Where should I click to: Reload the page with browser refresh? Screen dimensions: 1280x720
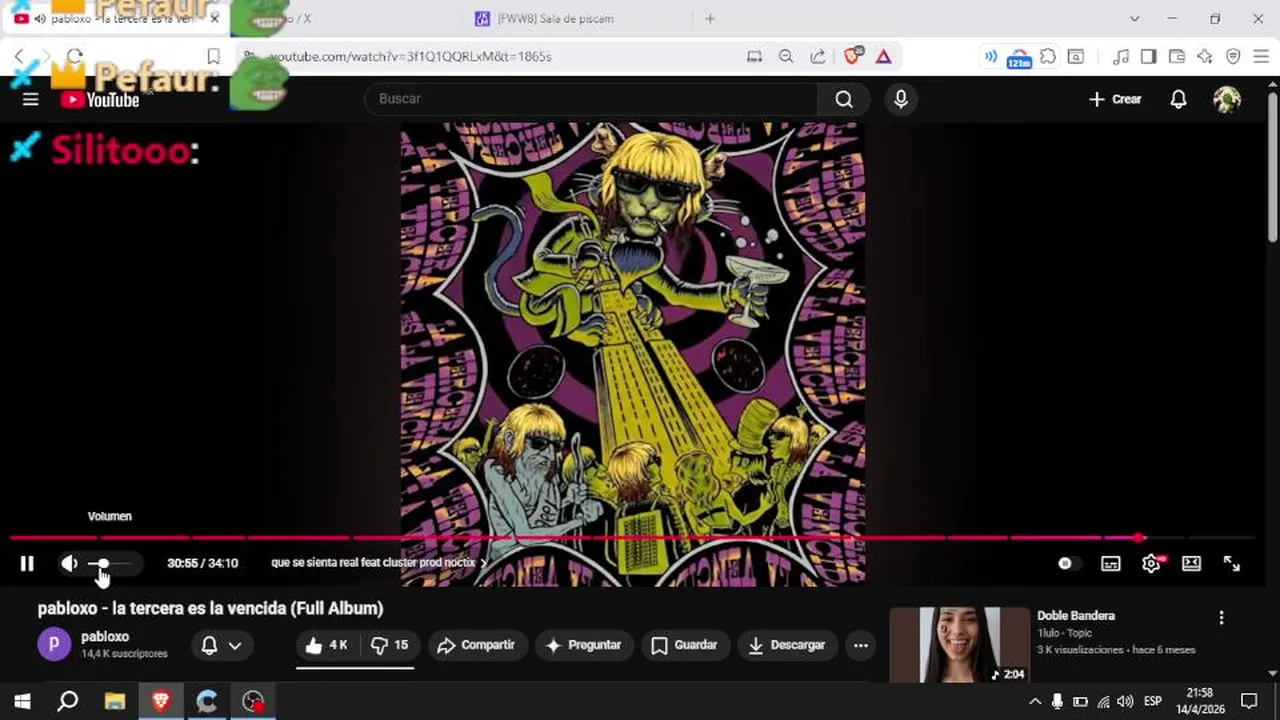pyautogui.click(x=75, y=56)
